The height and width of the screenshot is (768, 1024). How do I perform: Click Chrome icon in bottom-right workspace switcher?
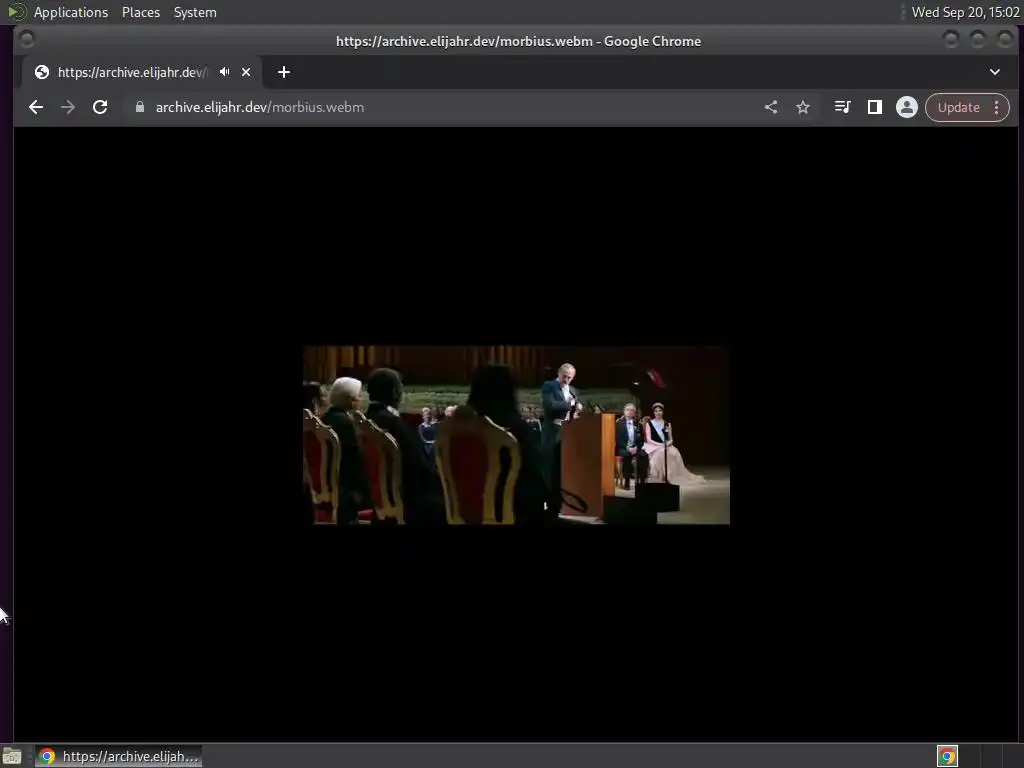[x=948, y=756]
